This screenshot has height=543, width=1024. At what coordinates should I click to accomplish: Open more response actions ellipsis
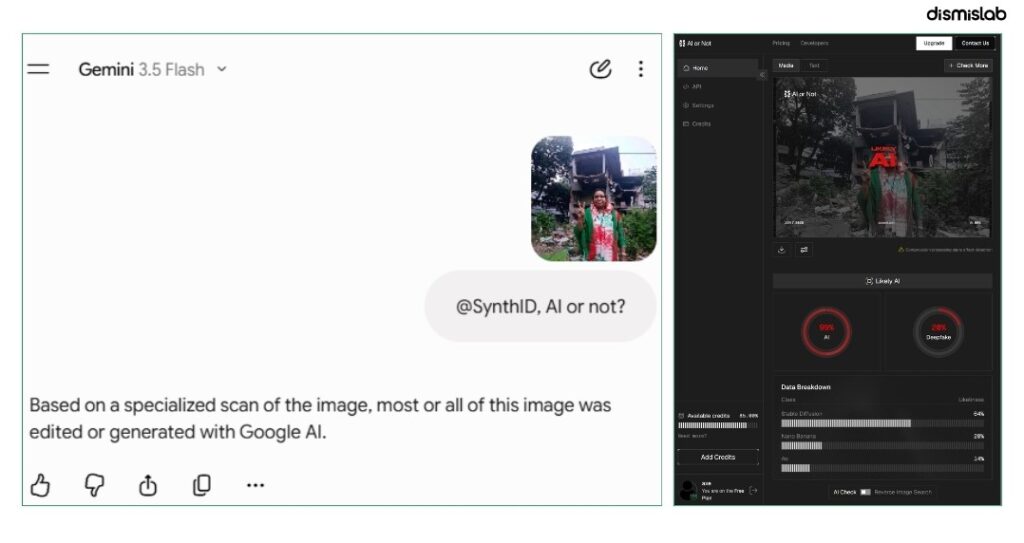[255, 485]
